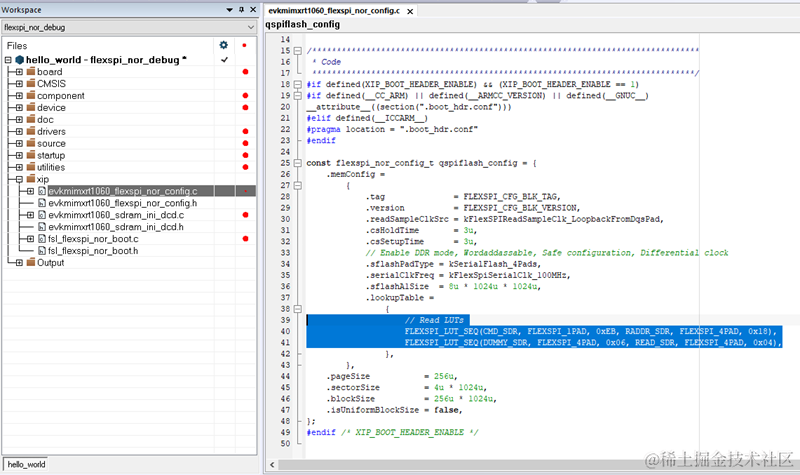Expand evkmimxrt1060_flexspi_nor_config.c node
This screenshot has width=800, height=475.
(30, 191)
